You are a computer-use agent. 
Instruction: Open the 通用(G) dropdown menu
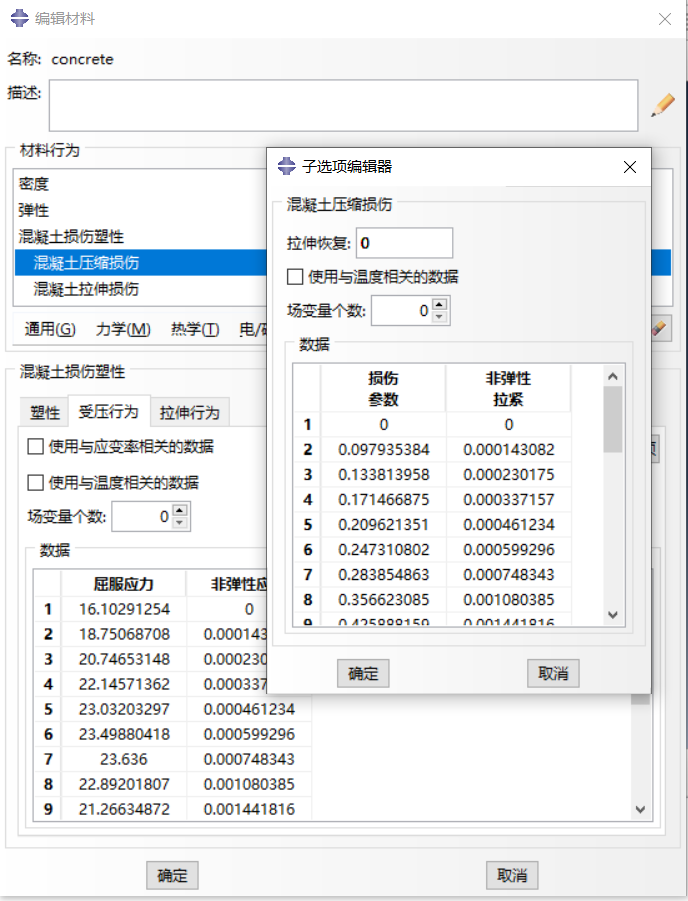(50, 329)
